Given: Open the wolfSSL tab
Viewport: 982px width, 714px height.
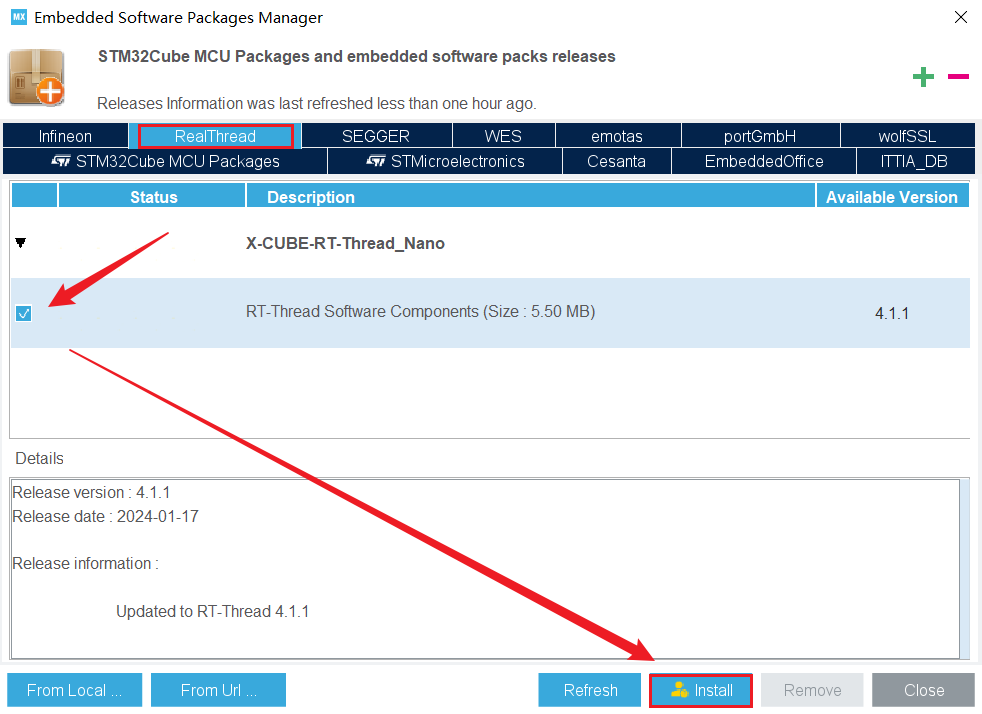Looking at the screenshot, I should click(907, 135).
